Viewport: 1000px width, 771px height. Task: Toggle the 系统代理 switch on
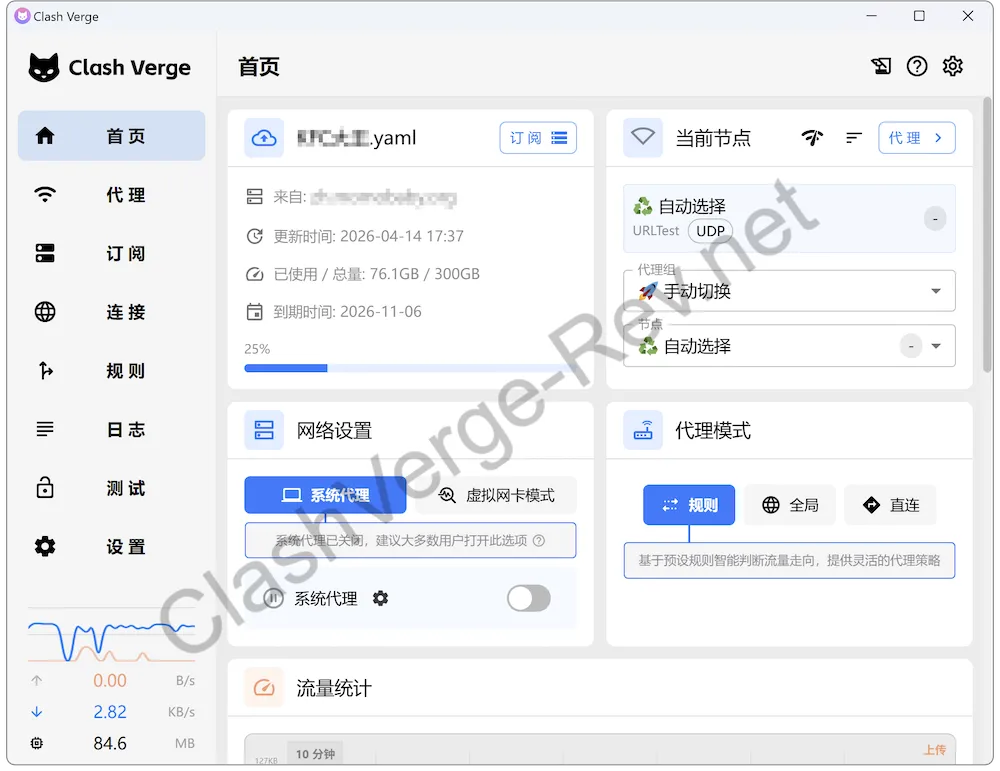[x=529, y=598]
